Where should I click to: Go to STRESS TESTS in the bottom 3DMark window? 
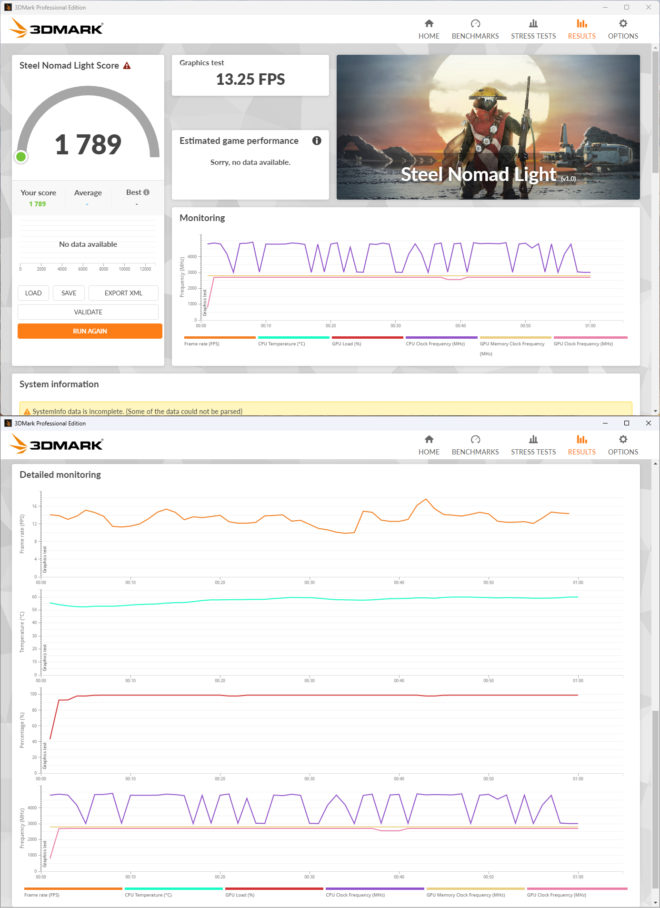coord(533,445)
